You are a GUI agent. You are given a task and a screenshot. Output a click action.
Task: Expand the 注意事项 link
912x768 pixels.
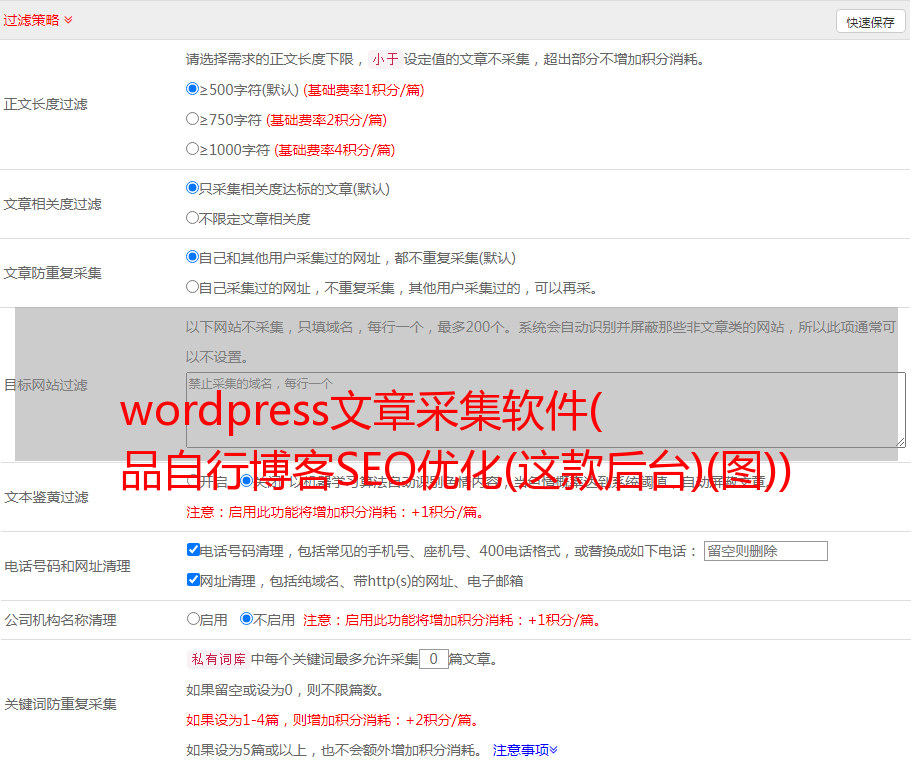pyautogui.click(x=525, y=750)
